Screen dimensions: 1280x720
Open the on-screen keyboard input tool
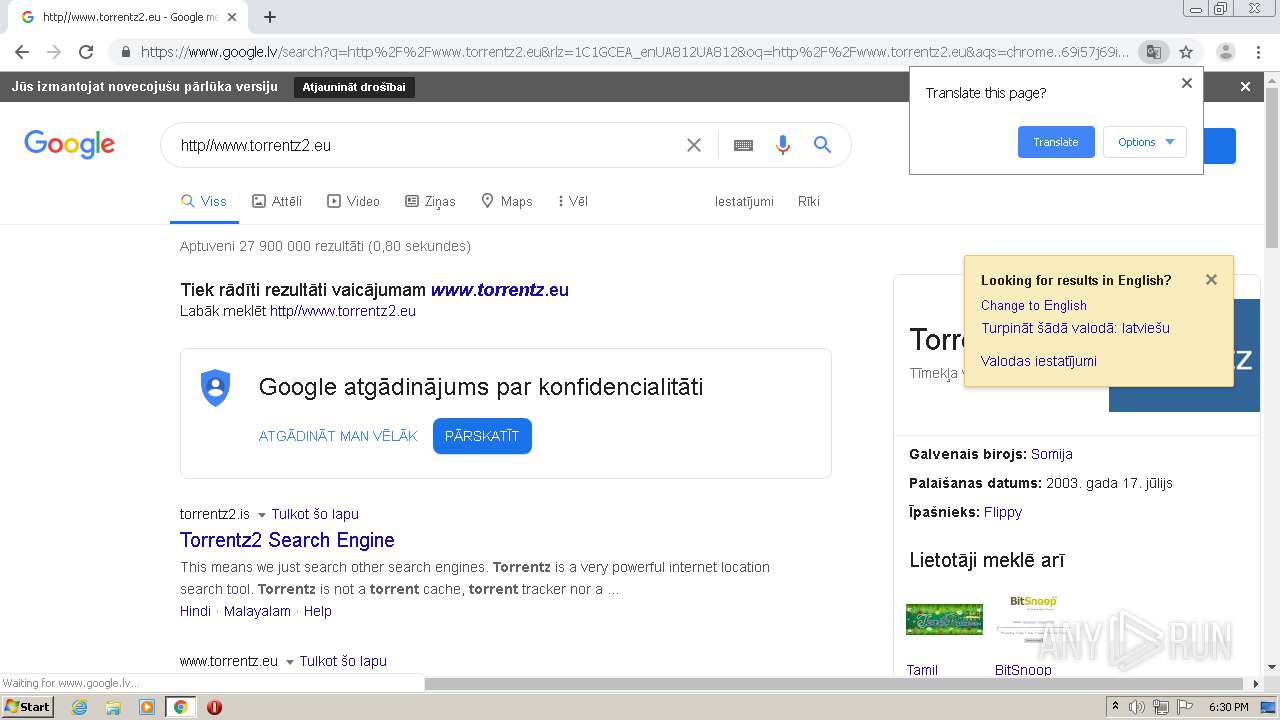tap(743, 145)
